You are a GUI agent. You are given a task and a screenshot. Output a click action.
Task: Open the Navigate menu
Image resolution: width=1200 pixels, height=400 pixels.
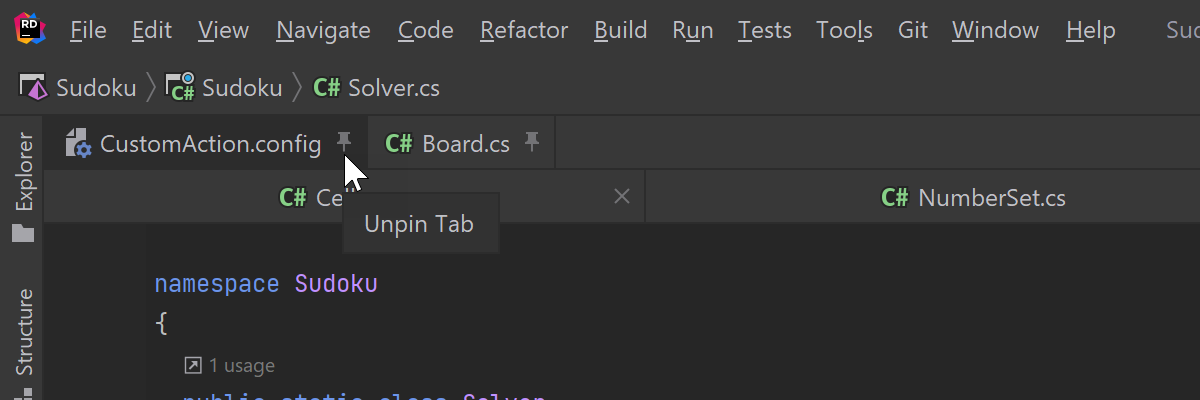tap(324, 30)
